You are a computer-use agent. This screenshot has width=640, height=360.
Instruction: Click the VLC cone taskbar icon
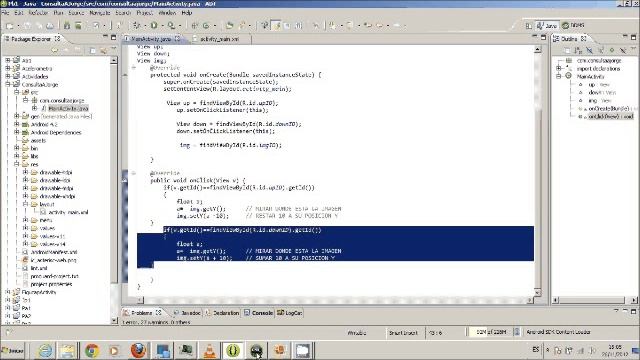(209, 350)
